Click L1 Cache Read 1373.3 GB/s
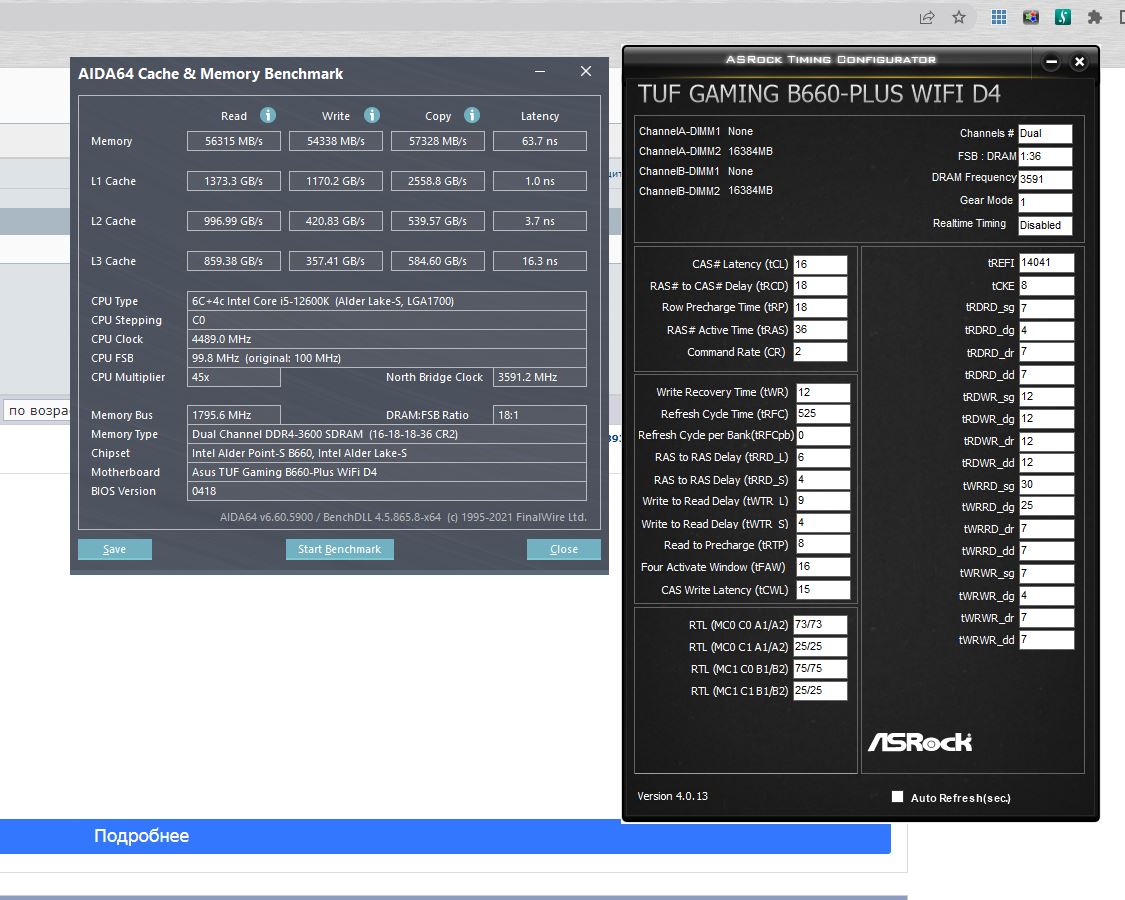The width and height of the screenshot is (1125, 900). tap(234, 181)
